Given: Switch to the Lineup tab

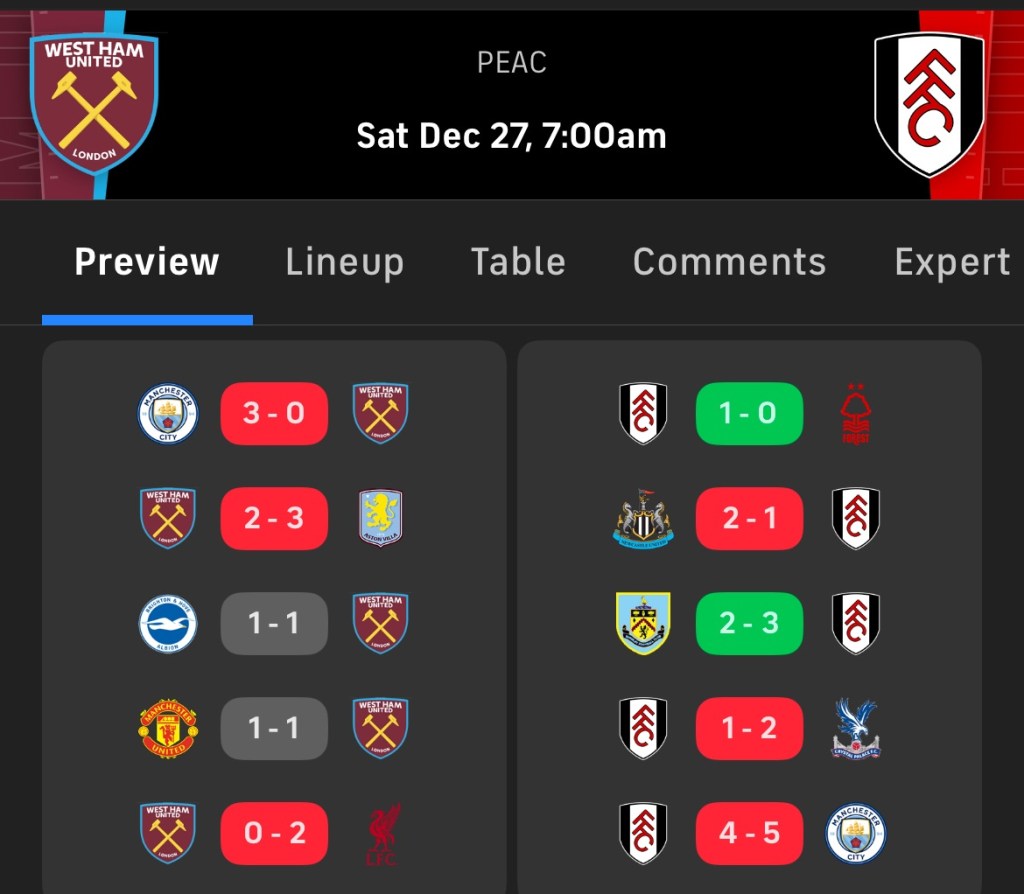Looking at the screenshot, I should (344, 262).
